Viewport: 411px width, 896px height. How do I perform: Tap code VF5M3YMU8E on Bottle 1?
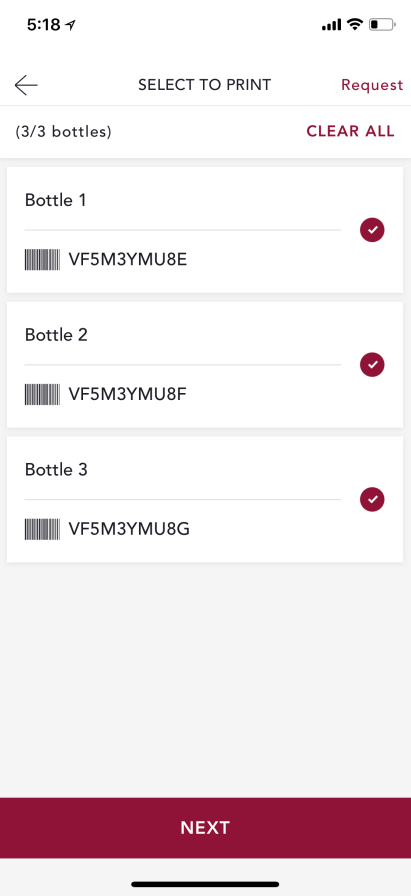(127, 260)
